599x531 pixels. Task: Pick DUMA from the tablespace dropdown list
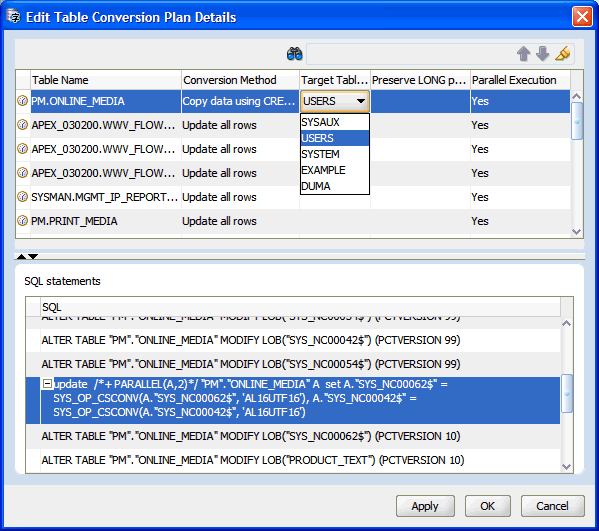(335, 186)
